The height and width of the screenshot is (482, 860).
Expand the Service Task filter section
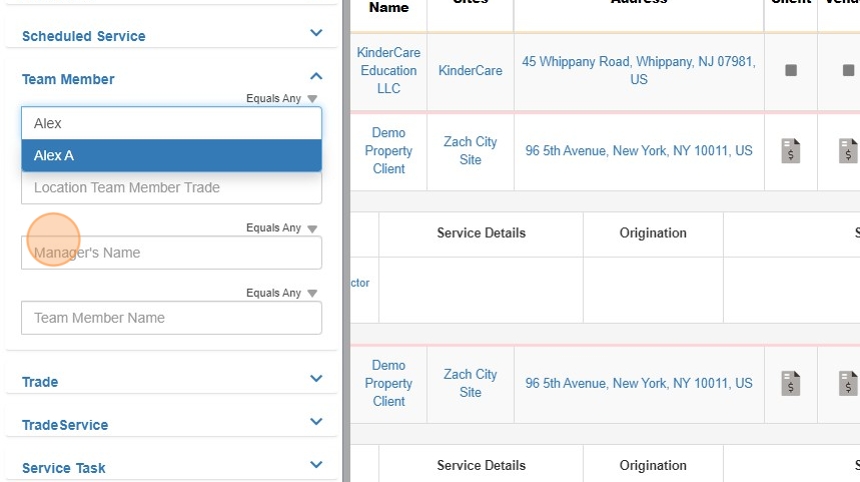(316, 466)
